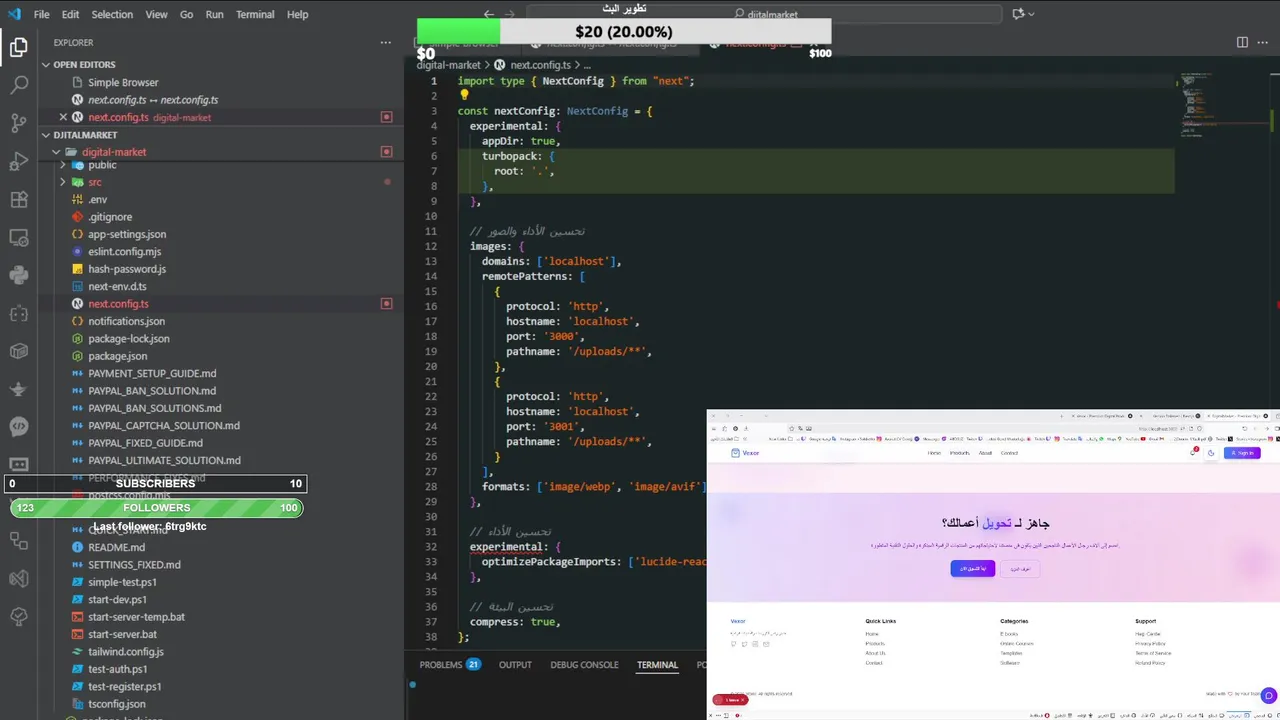This screenshot has height=720, width=1280.
Task: Open the Edit menu
Action: pos(70,14)
